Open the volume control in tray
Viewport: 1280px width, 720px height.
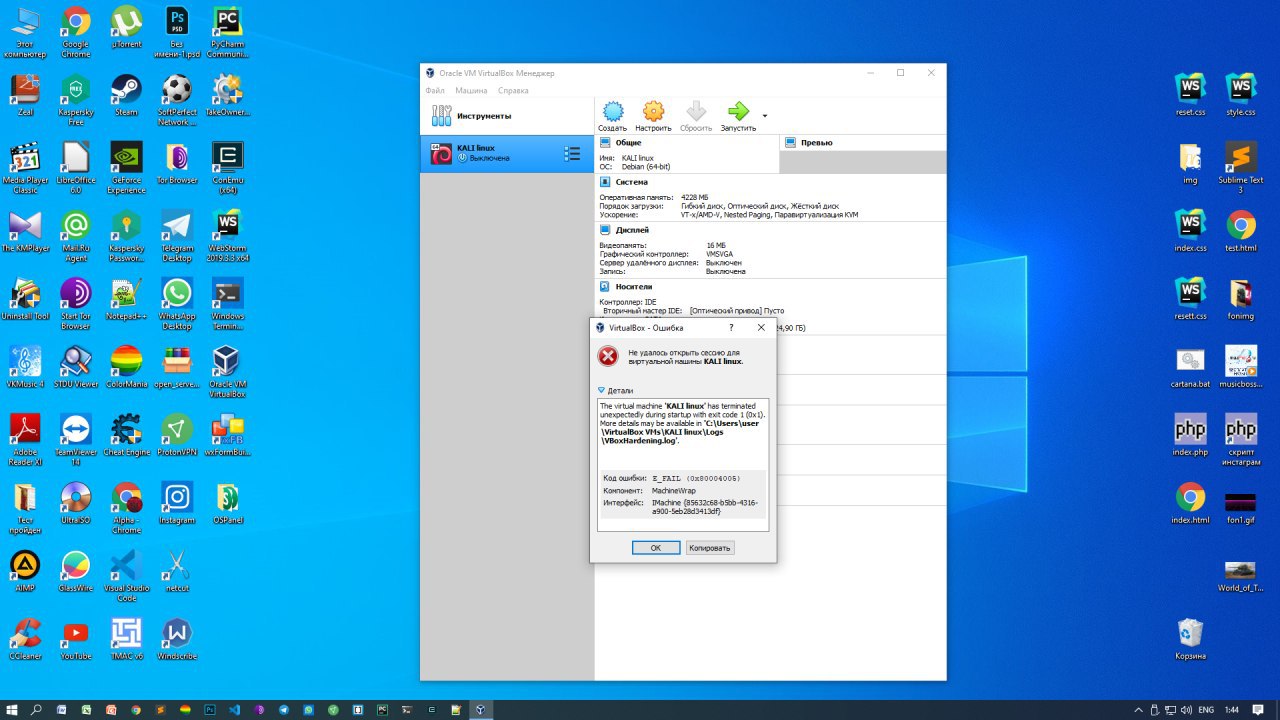pyautogui.click(x=1184, y=709)
